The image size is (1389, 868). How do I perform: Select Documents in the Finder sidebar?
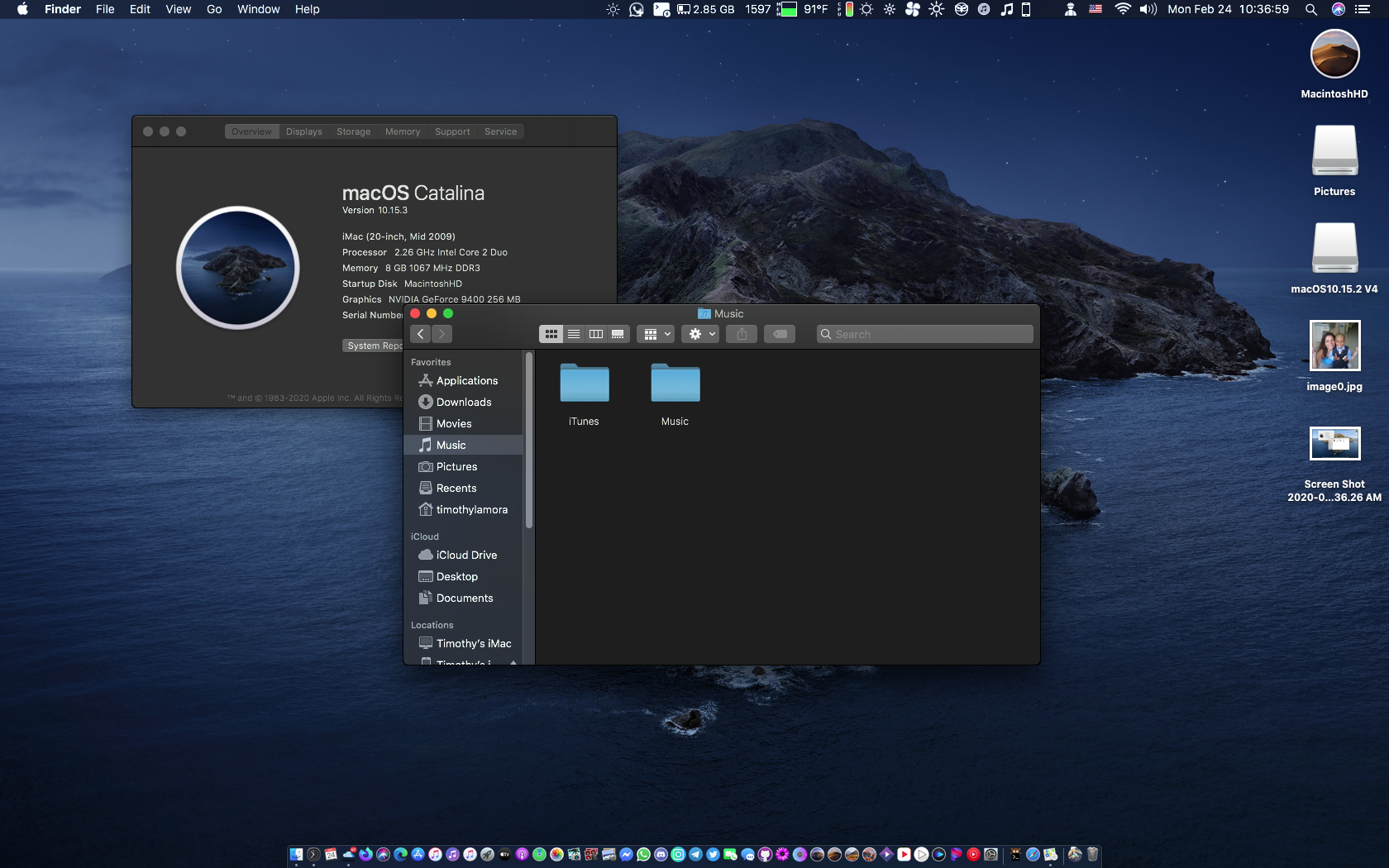point(463,598)
